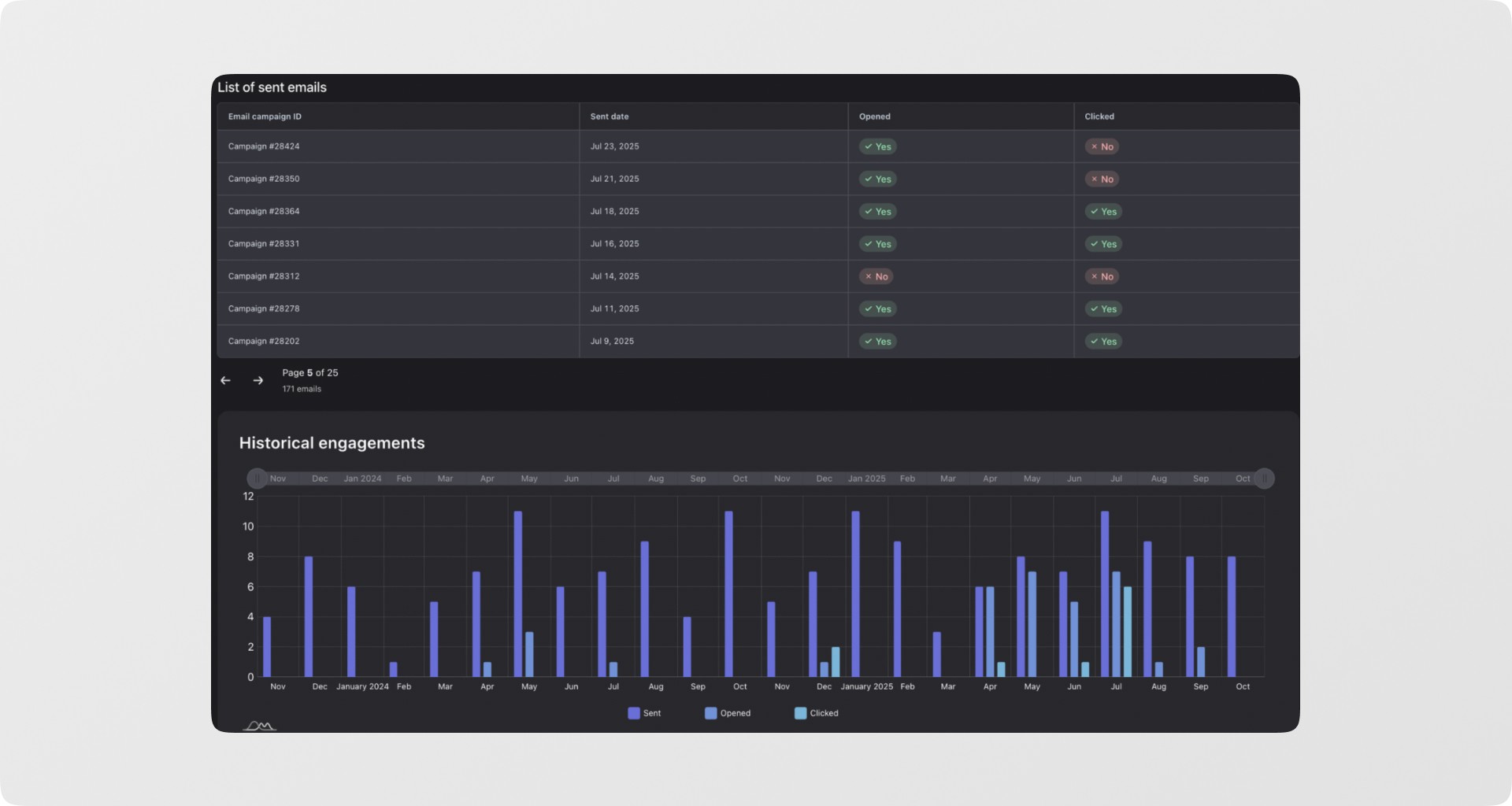Sort by Email campaign ID column header
The width and height of the screenshot is (1512, 806).
(265, 116)
